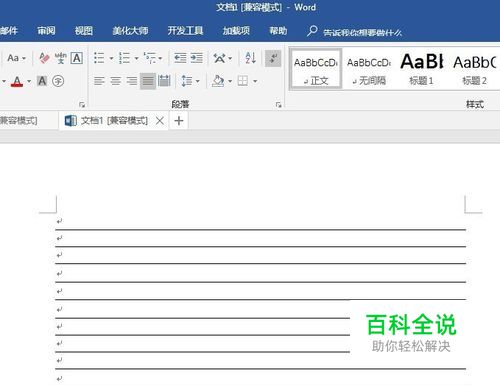Image resolution: width=500 pixels, height=385 pixels.
Task: Center the paragraph text
Action: [115, 81]
